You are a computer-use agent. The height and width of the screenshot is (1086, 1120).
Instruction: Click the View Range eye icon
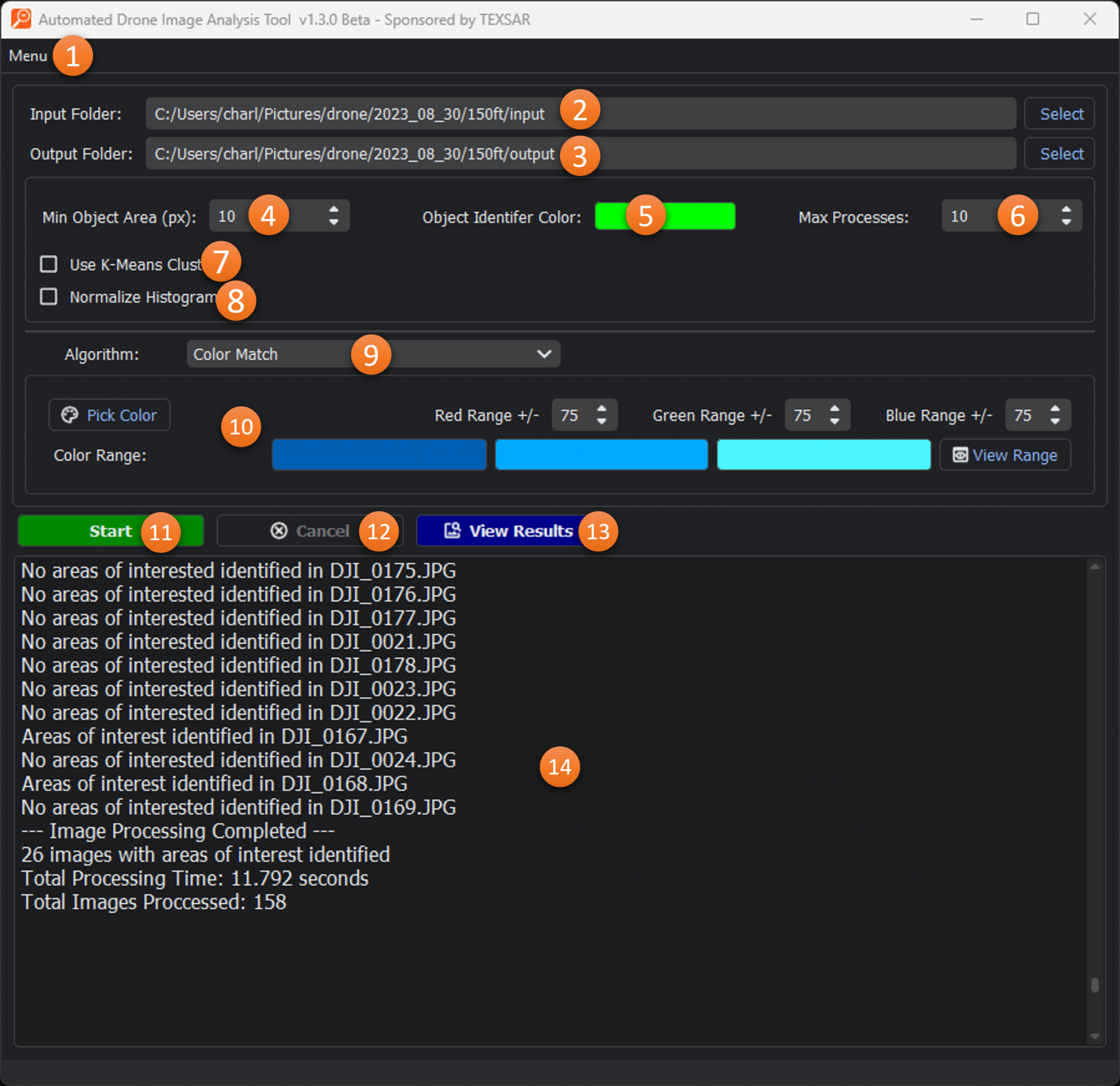[x=961, y=455]
